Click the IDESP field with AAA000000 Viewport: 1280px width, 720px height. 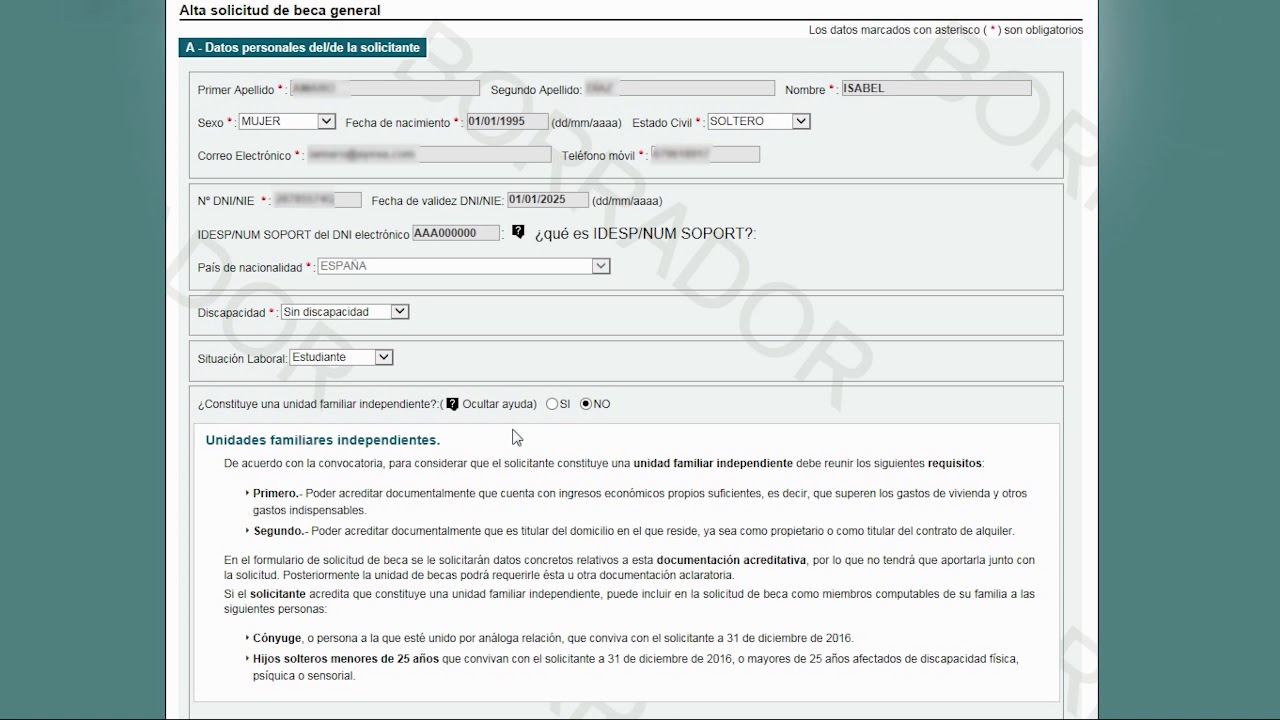pyautogui.click(x=457, y=233)
